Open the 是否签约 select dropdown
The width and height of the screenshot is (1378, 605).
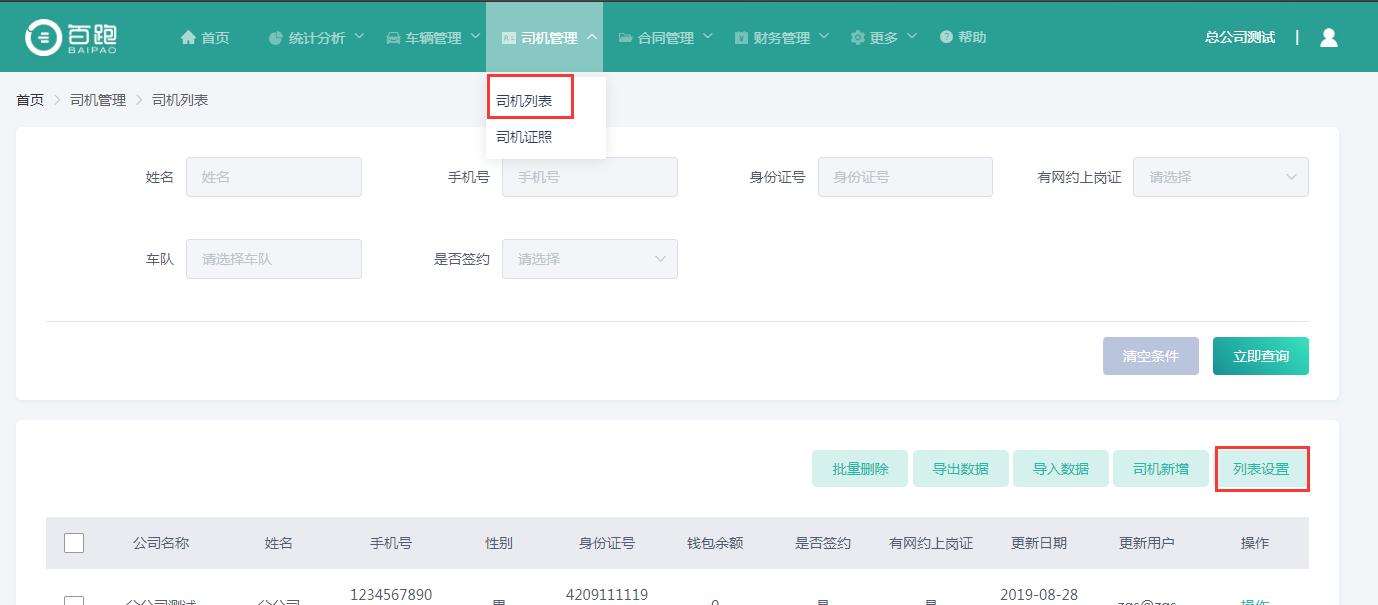coord(589,259)
